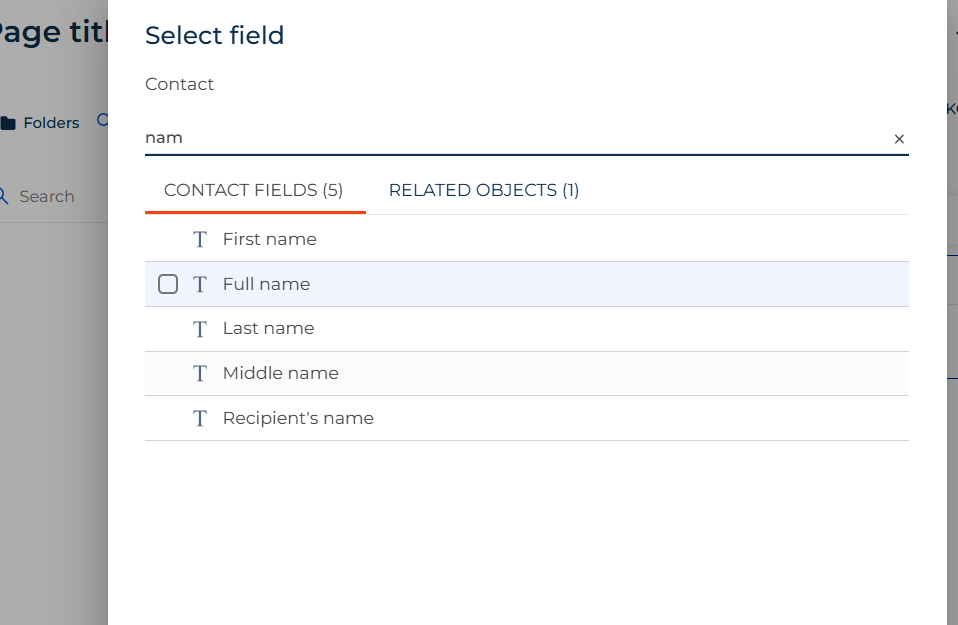Click the magnifier icon beside Search
The height and width of the screenshot is (625, 958).
[x=3, y=196]
